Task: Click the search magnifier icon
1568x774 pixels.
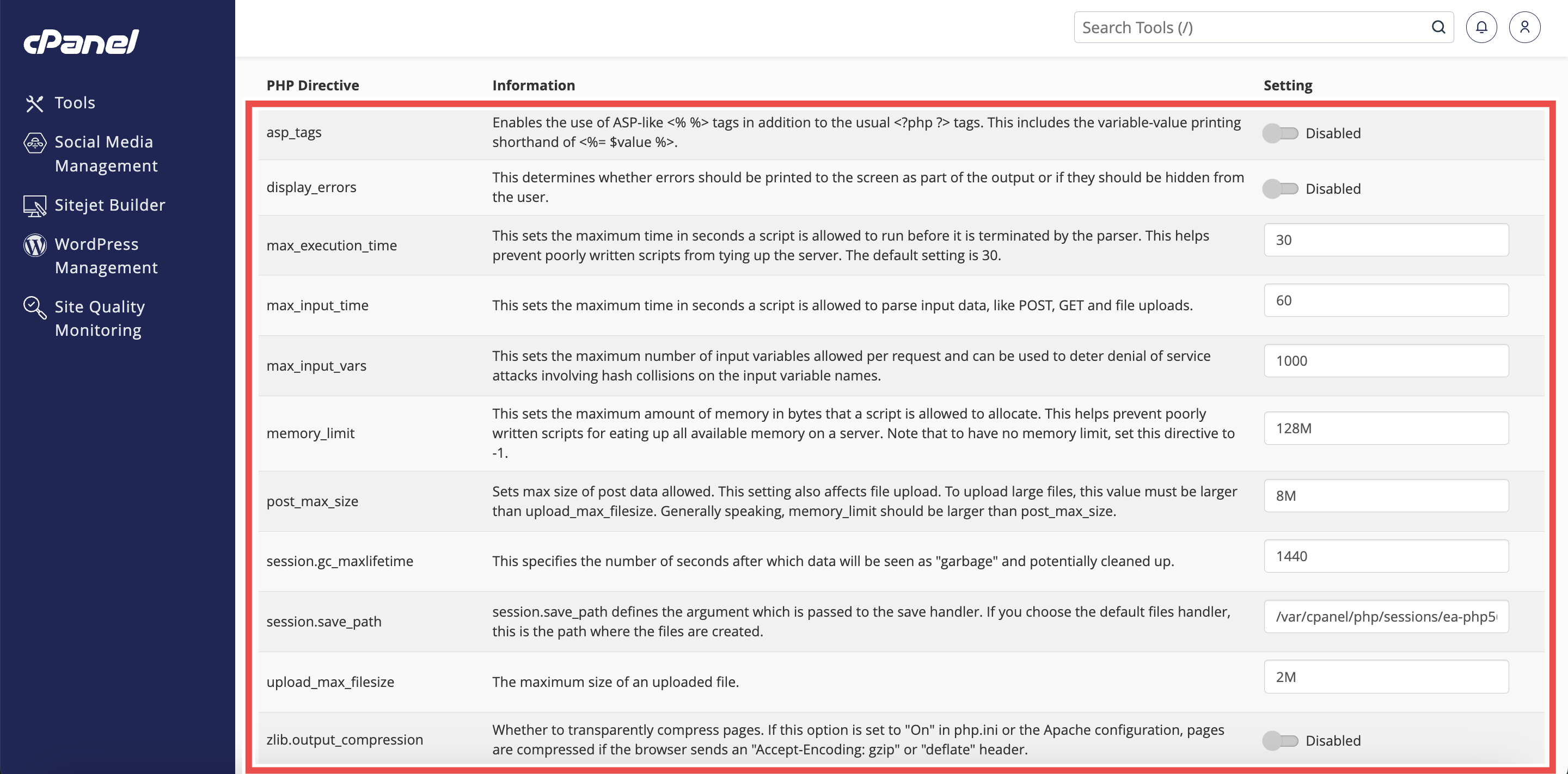Action: tap(1438, 27)
